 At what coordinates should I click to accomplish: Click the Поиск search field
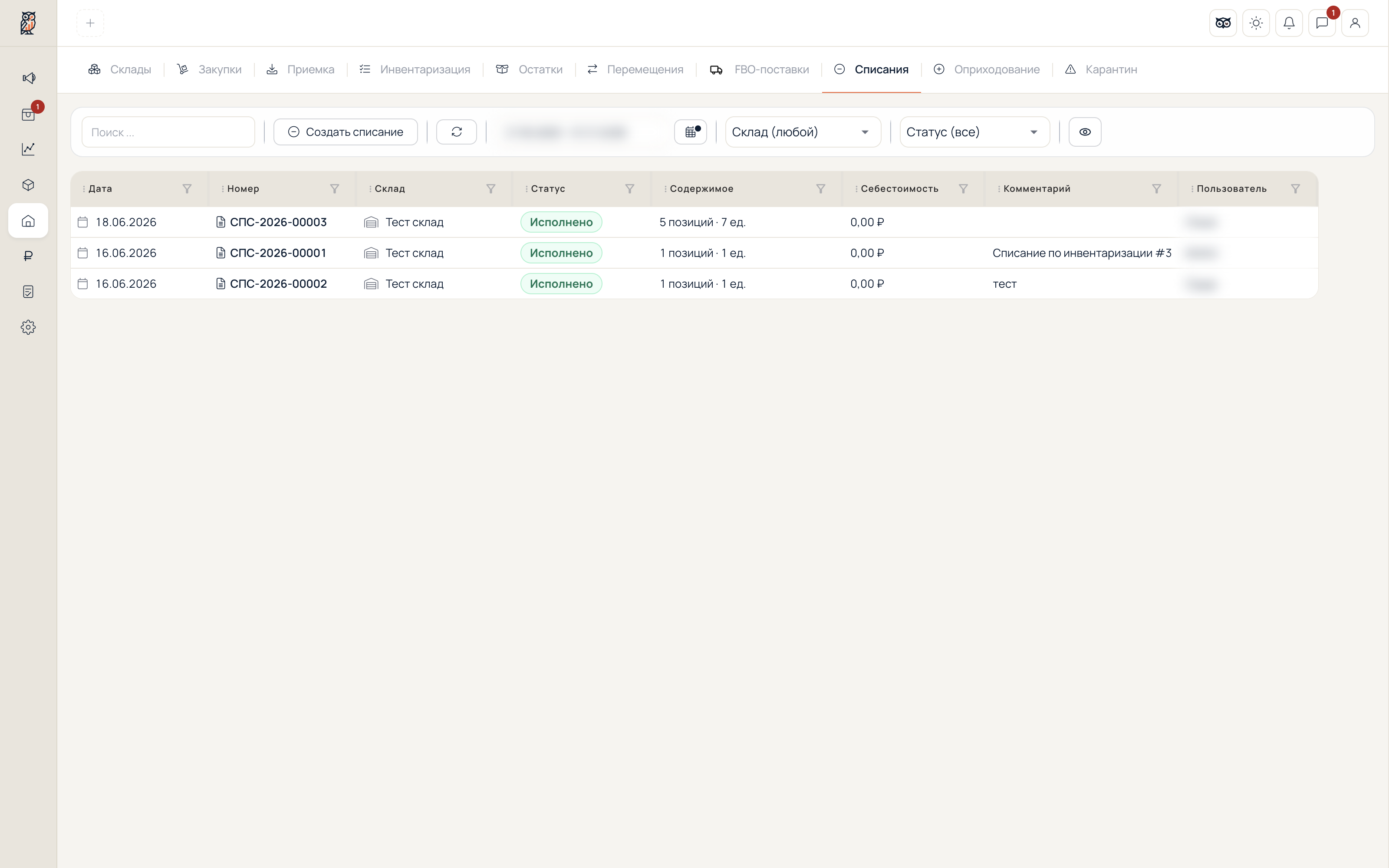pos(168,132)
